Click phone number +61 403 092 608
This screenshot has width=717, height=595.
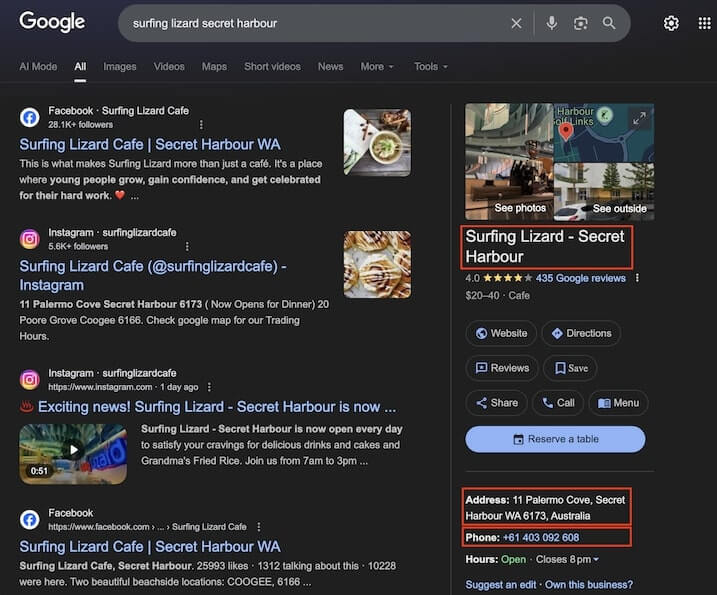[541, 537]
